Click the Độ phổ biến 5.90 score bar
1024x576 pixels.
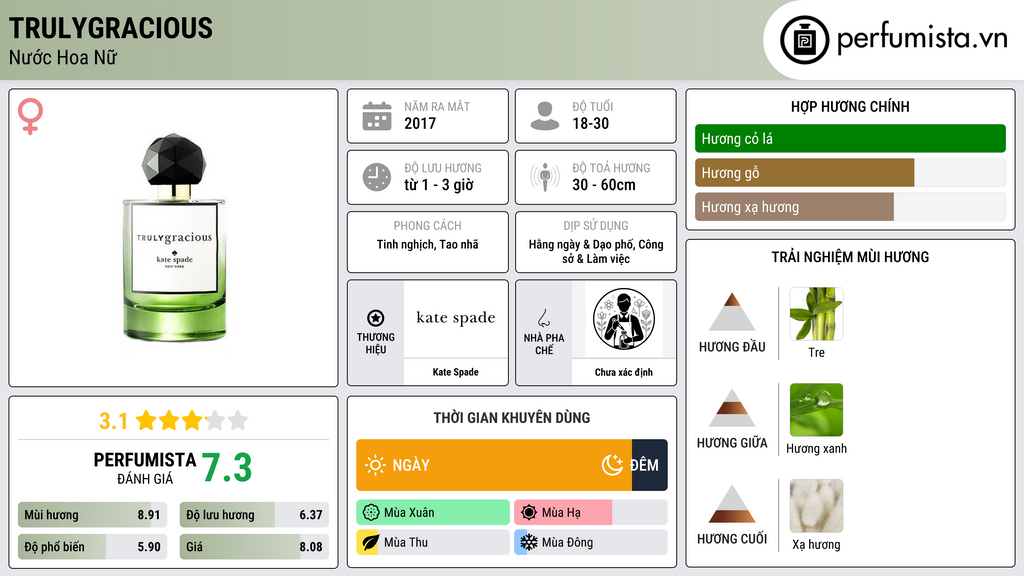(x=92, y=547)
